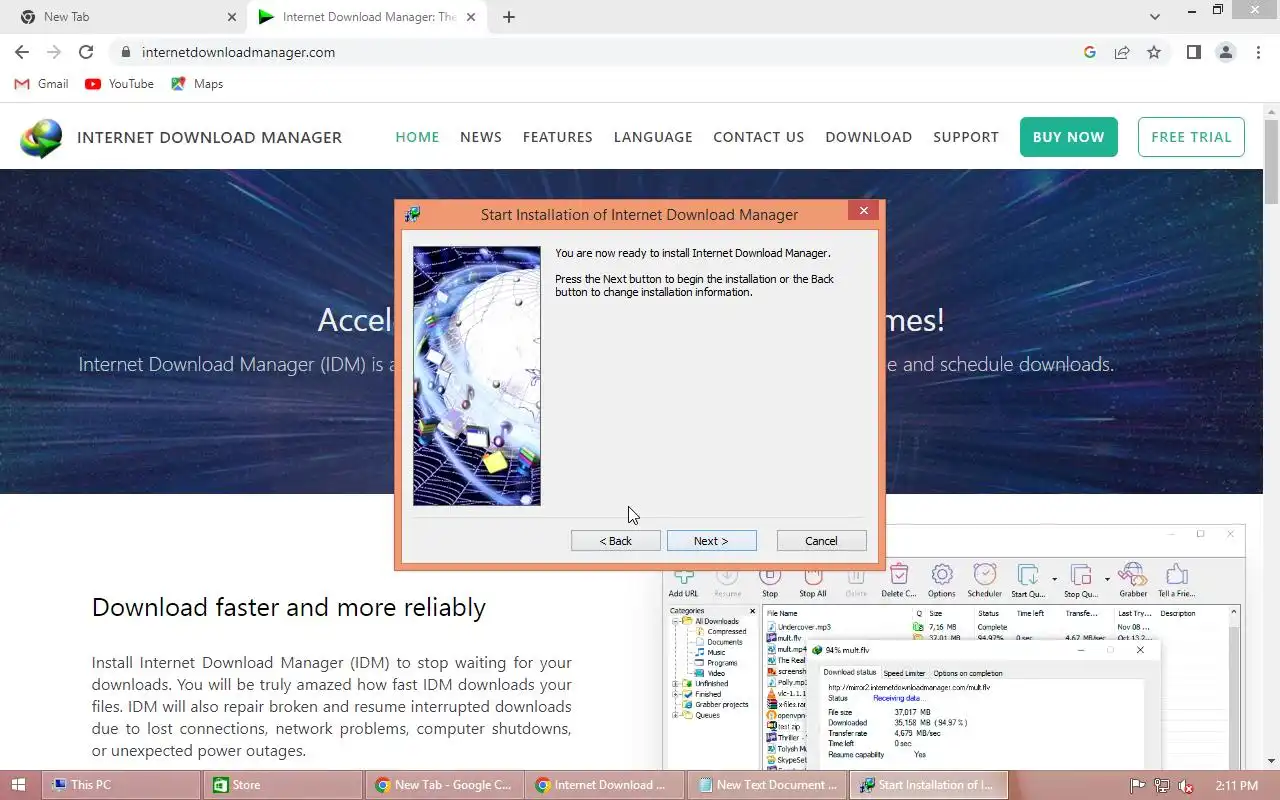Click Start Qu... icon in IDM preview
Screen dimensions: 1280x800
tap(1028, 582)
